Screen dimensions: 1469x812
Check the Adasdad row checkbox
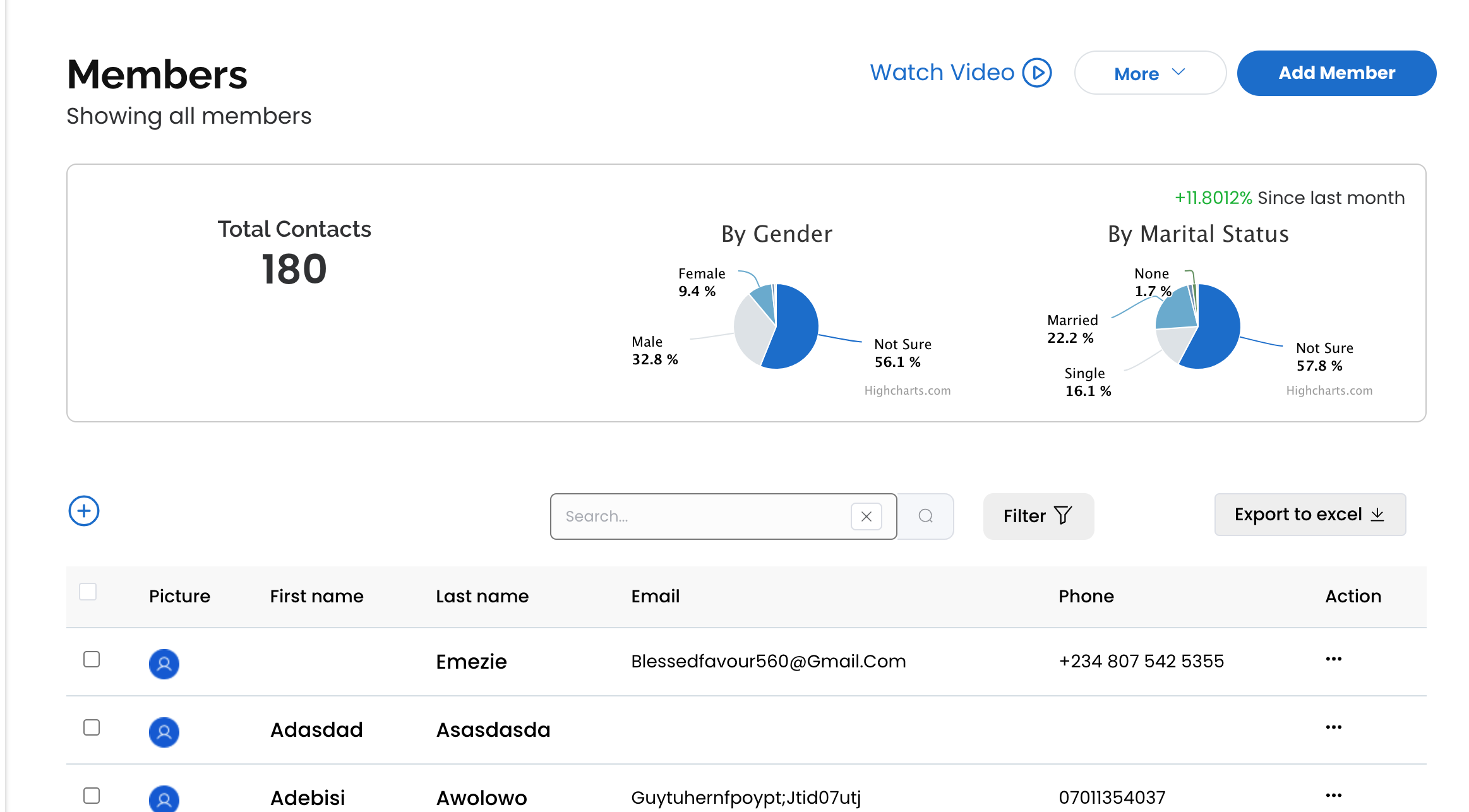pyautogui.click(x=92, y=727)
